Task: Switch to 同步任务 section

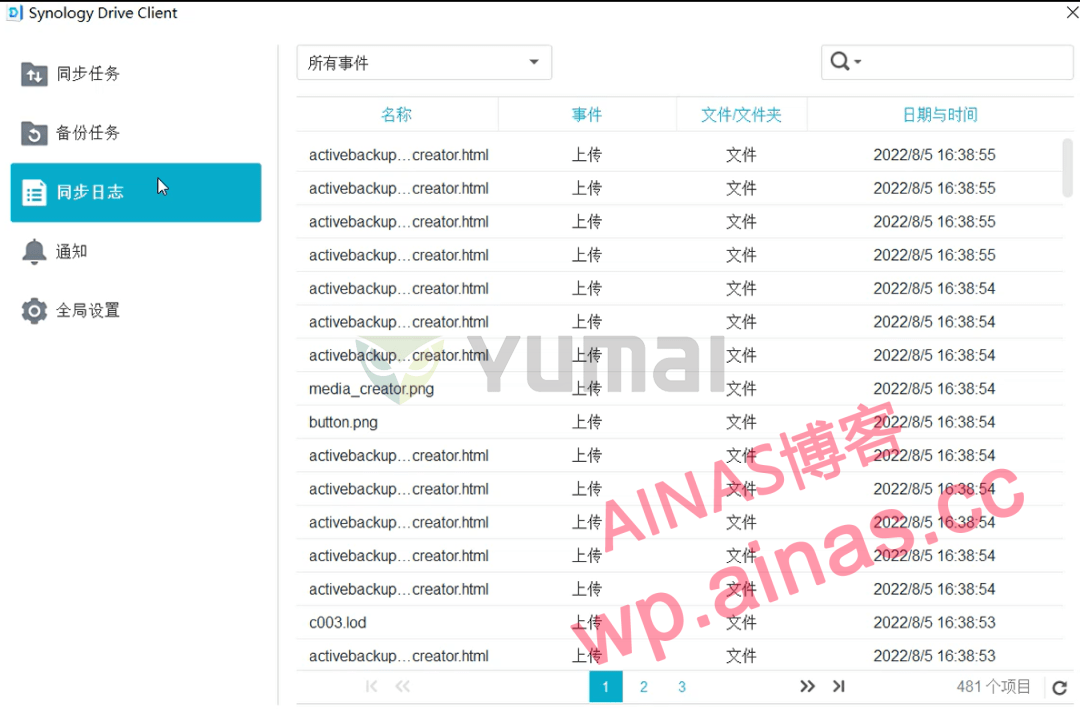Action: coord(136,74)
